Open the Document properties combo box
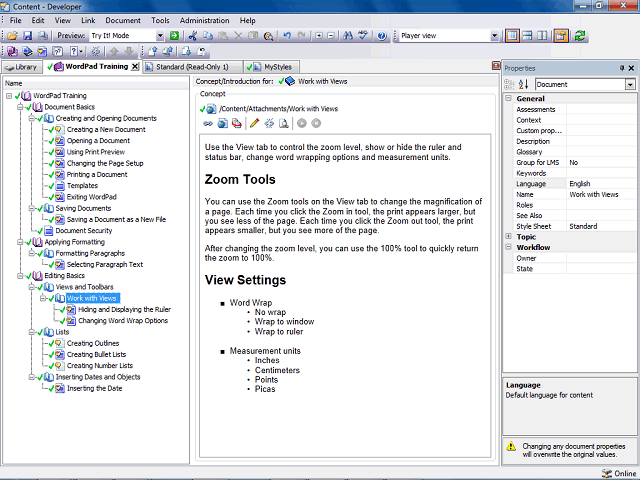The width and height of the screenshot is (640, 480). click(630, 84)
